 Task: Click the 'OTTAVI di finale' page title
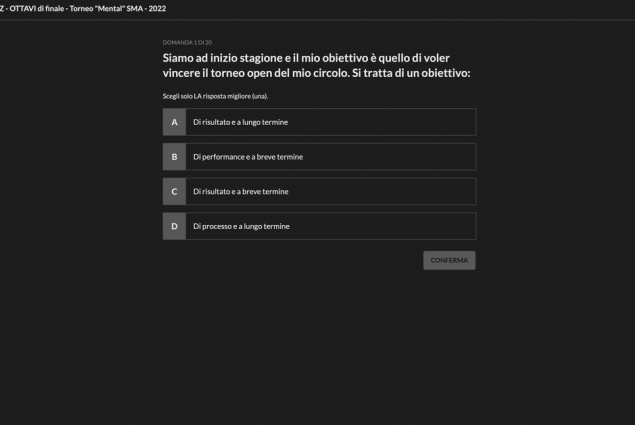[36, 8]
